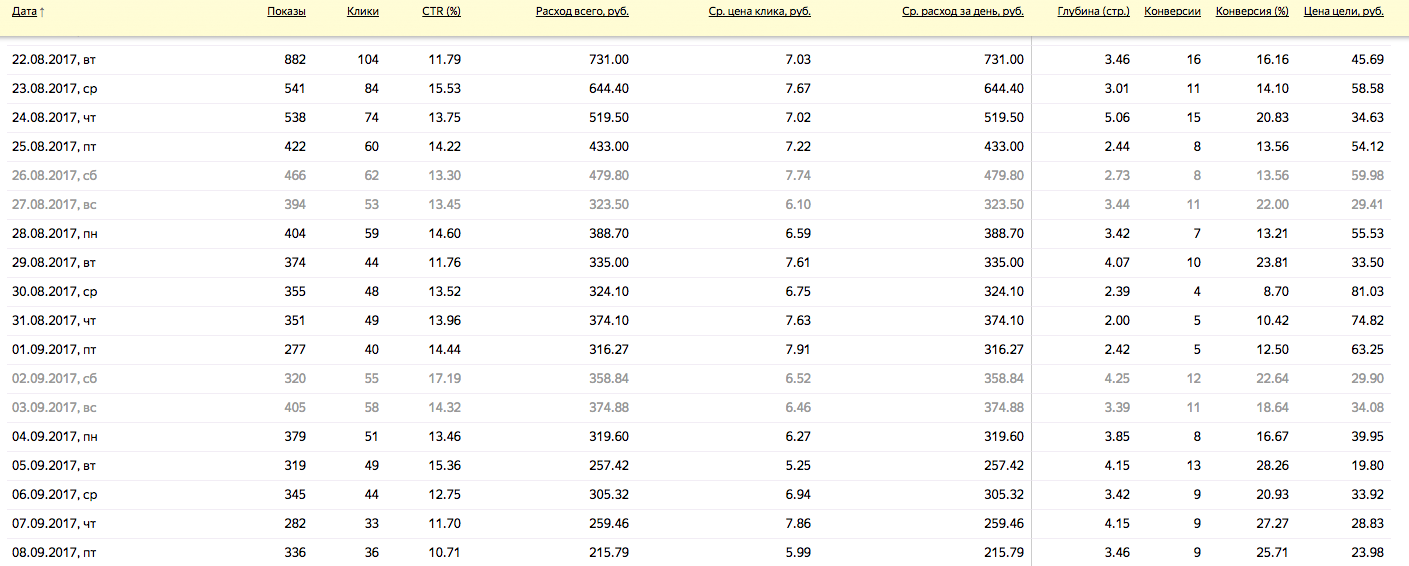Sort by Глубина (стр.) column
1409x566 pixels.
[x=1093, y=12]
